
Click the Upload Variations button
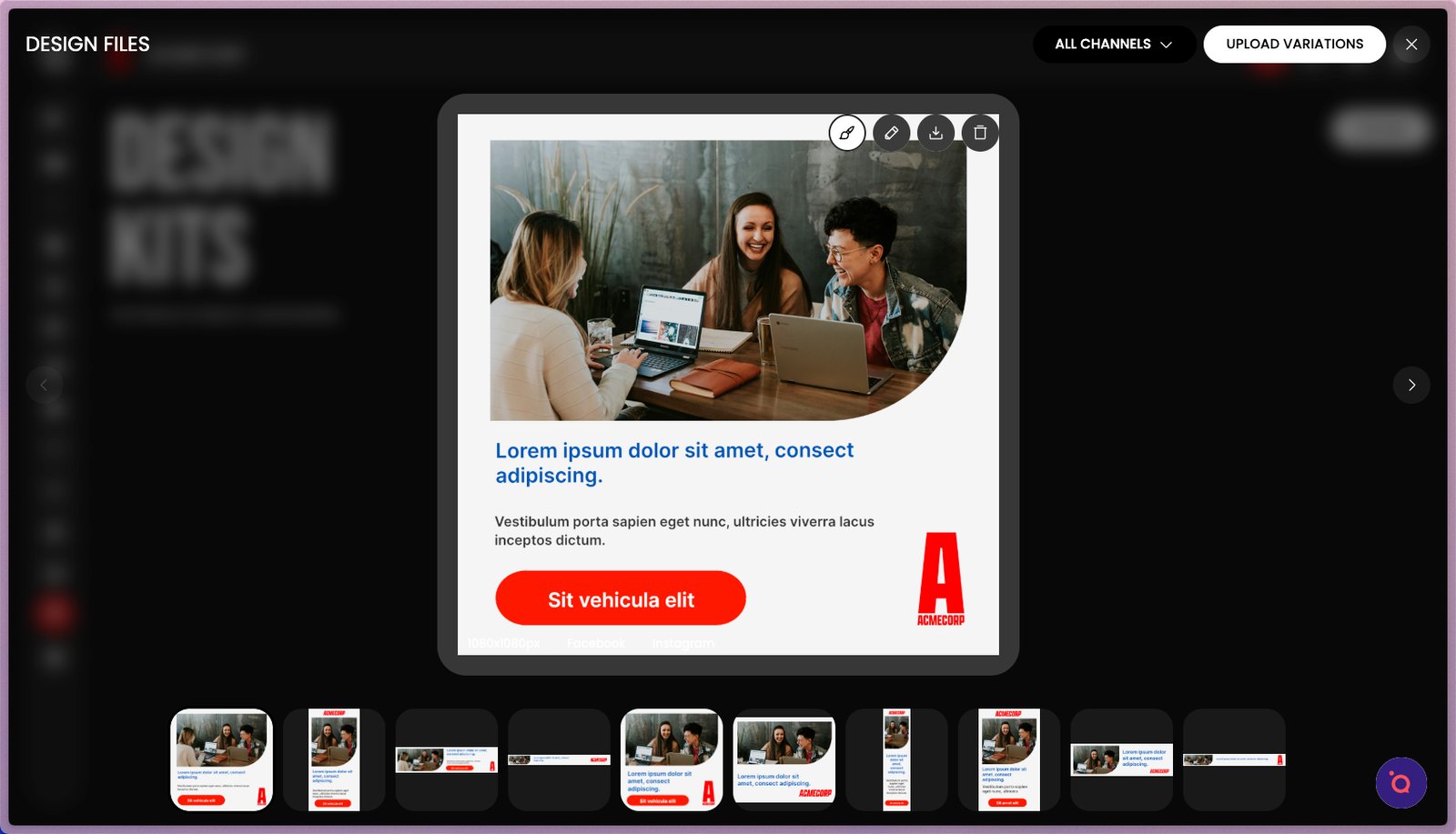(1294, 44)
